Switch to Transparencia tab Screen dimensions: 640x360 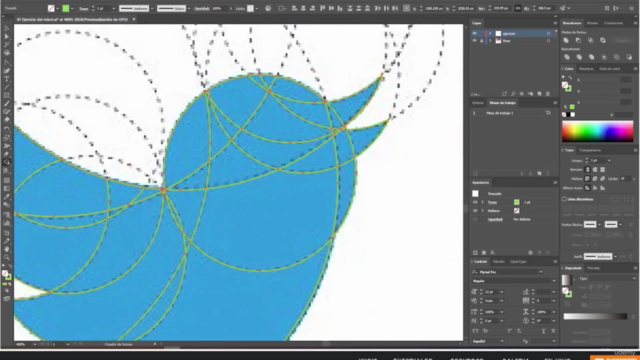pyautogui.click(x=590, y=150)
